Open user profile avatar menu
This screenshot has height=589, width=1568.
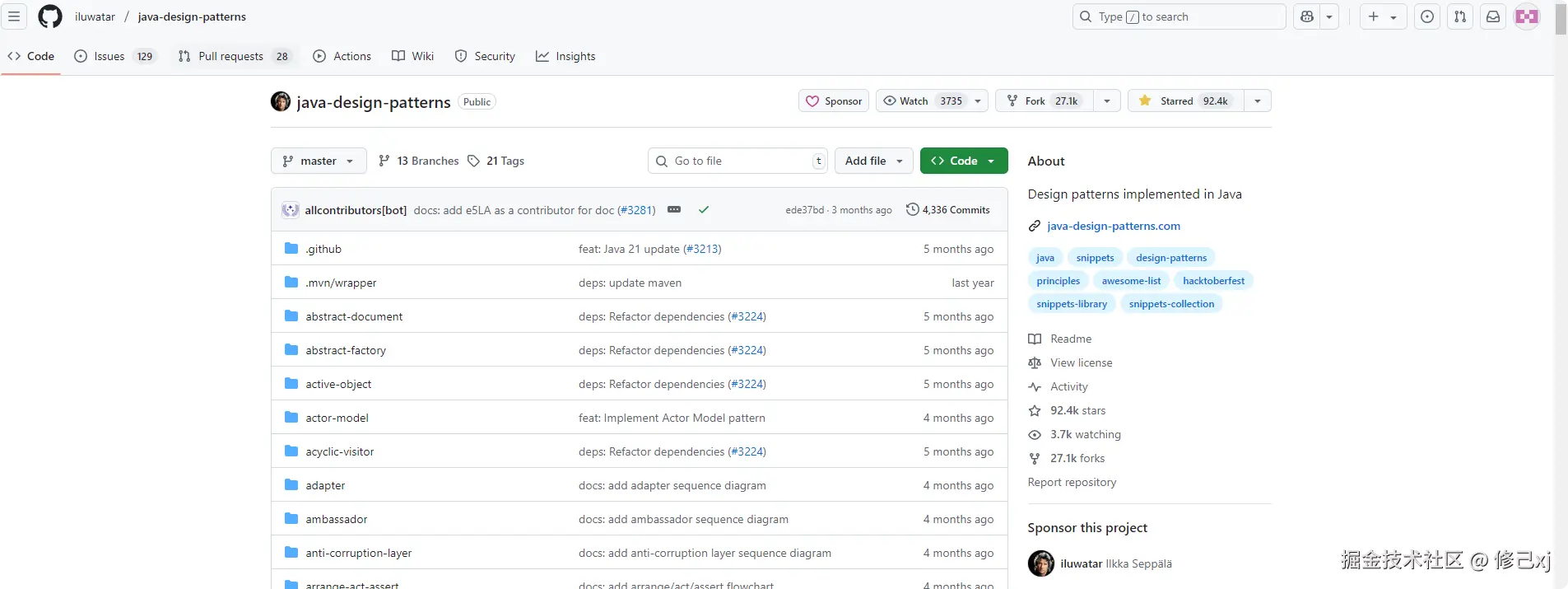(1527, 16)
